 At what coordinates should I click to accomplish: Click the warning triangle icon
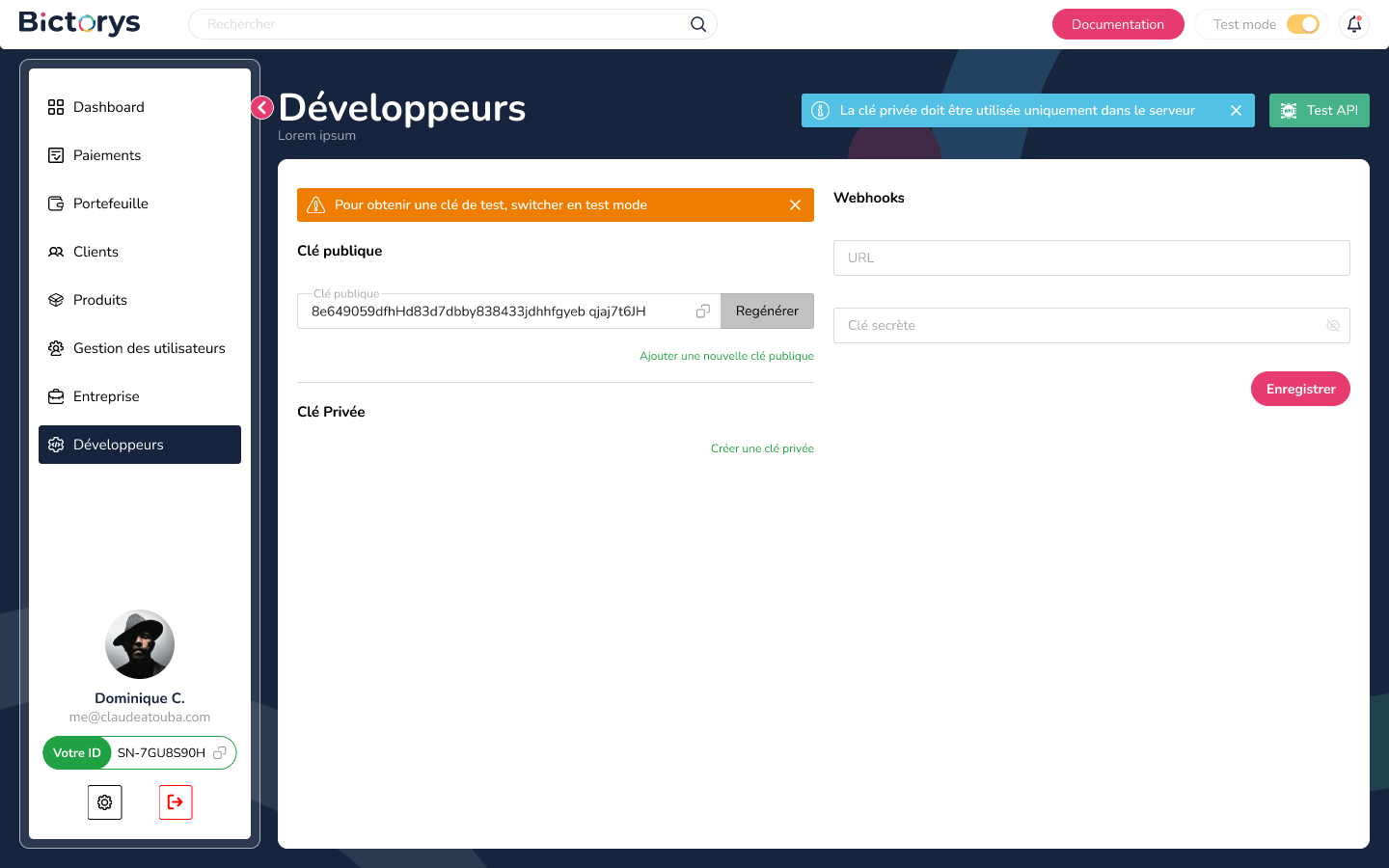(315, 204)
